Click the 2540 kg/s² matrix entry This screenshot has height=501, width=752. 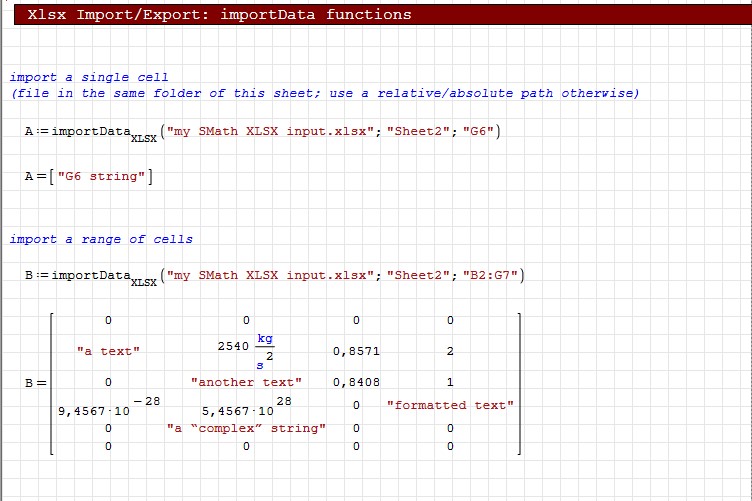pos(245,351)
